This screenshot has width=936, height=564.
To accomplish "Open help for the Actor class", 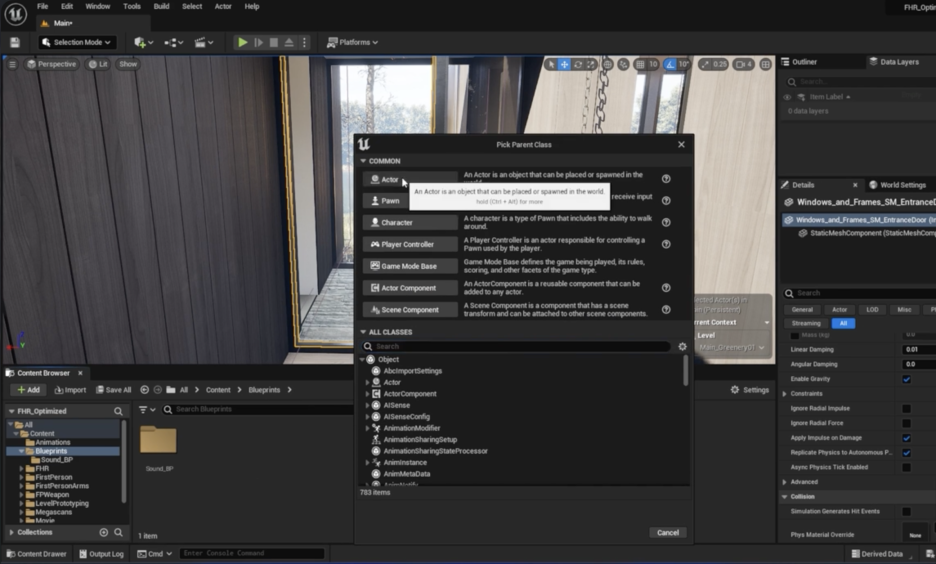I will [x=666, y=179].
